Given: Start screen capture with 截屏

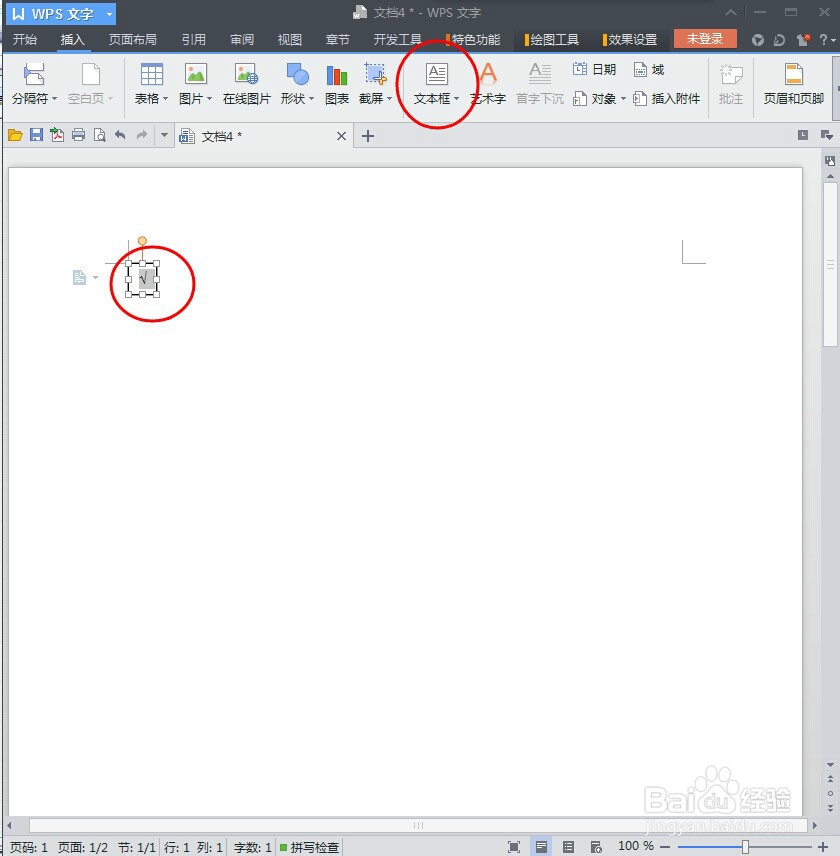Looking at the screenshot, I should click(376, 74).
